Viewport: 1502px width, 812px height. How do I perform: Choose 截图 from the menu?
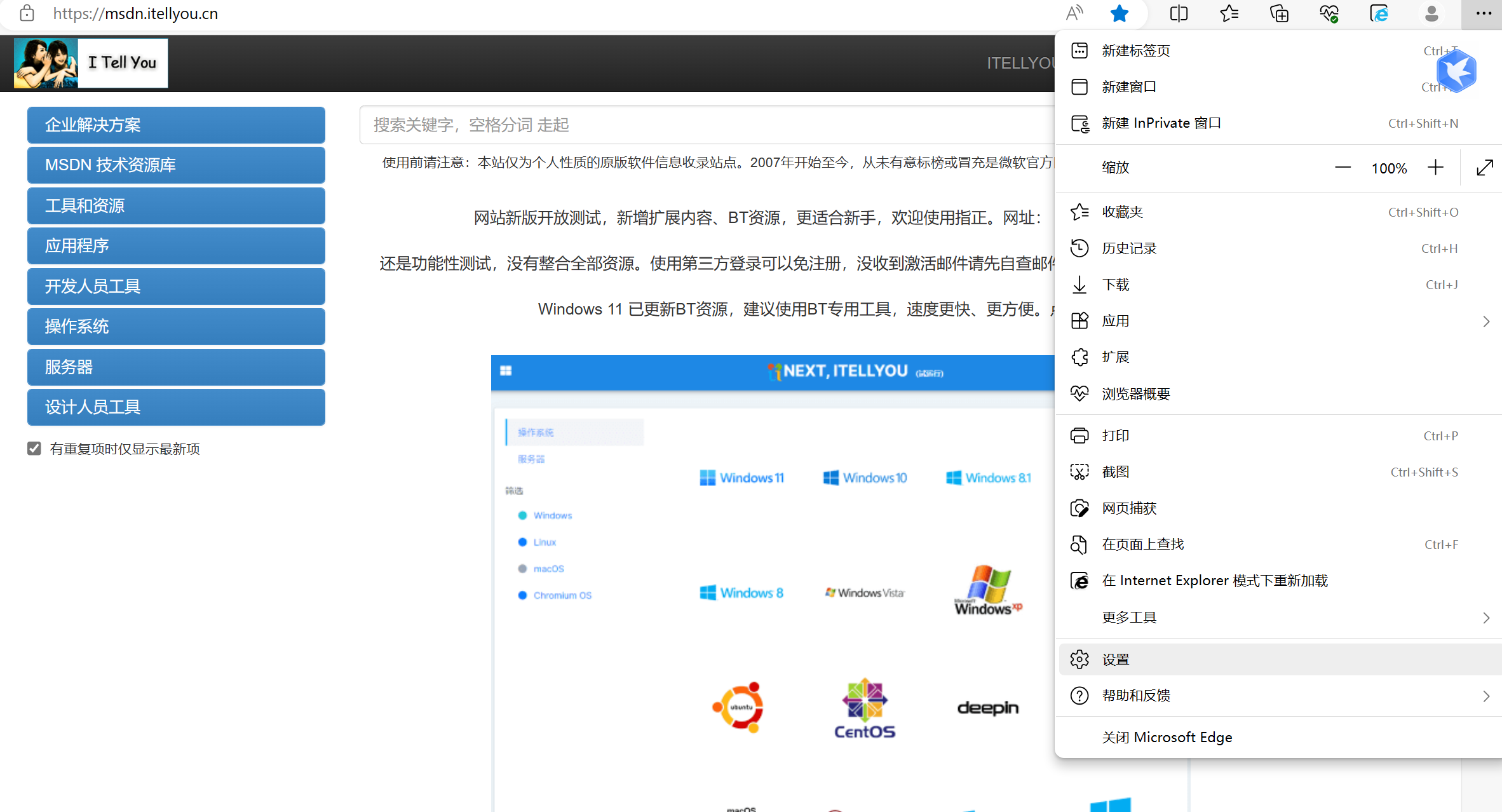pyautogui.click(x=1278, y=472)
